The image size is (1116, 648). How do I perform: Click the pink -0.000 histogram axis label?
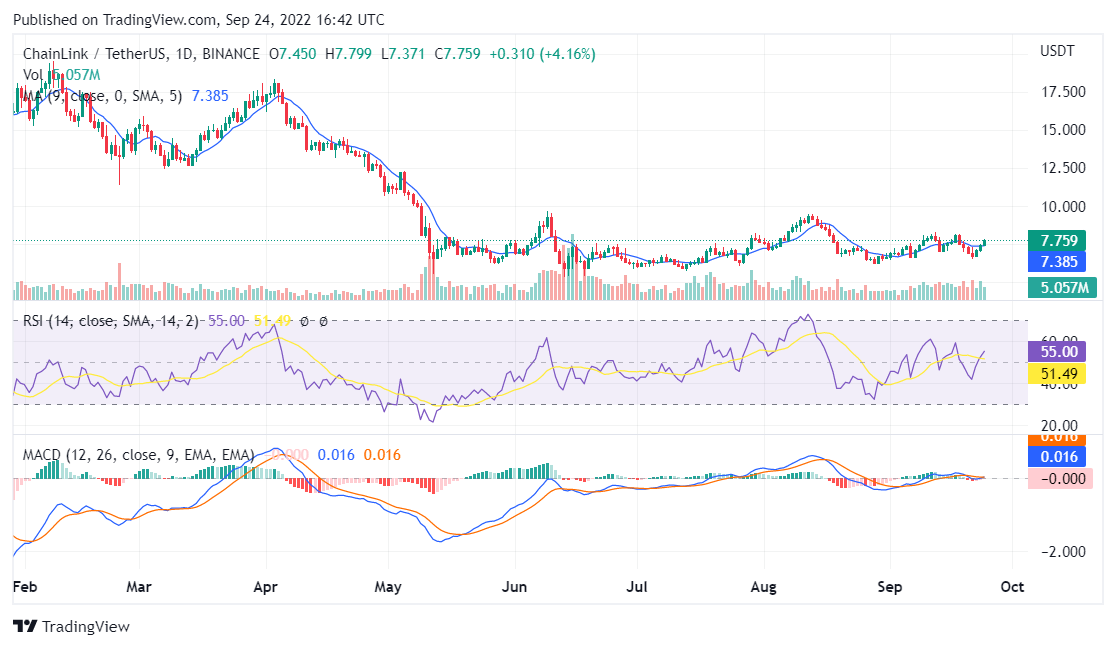(1060, 479)
